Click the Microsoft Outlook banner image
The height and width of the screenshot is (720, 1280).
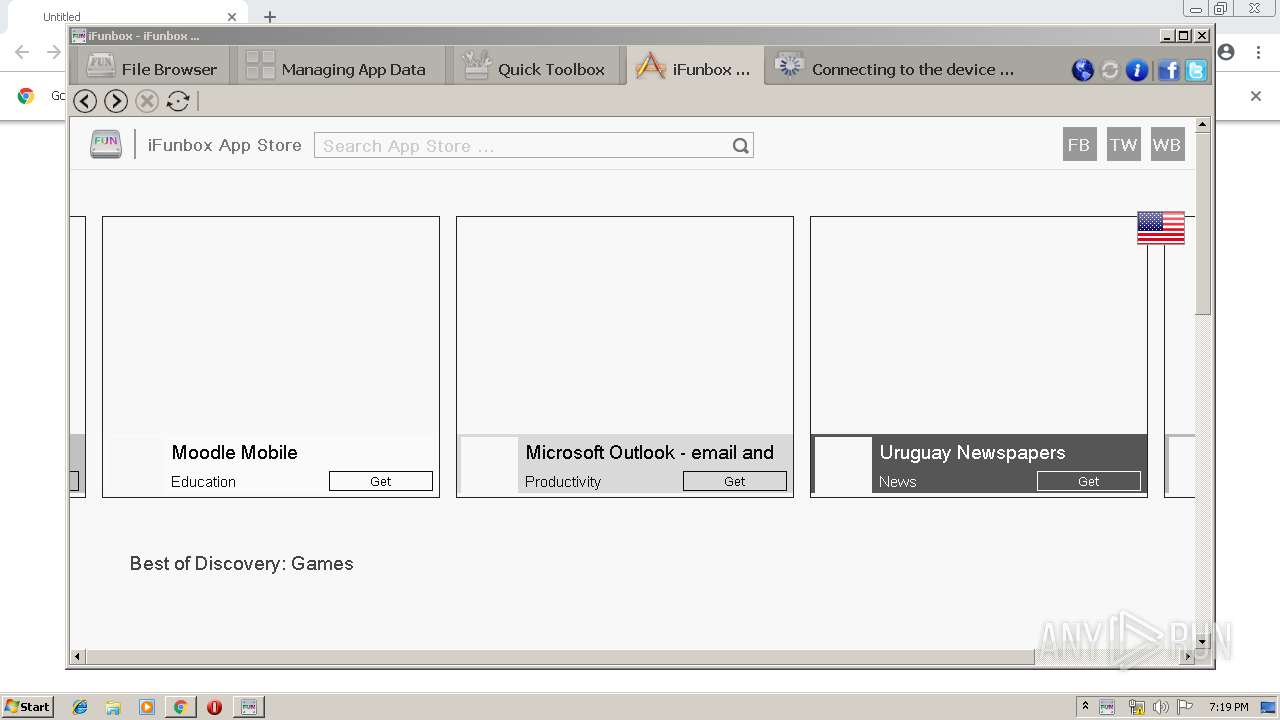point(625,325)
